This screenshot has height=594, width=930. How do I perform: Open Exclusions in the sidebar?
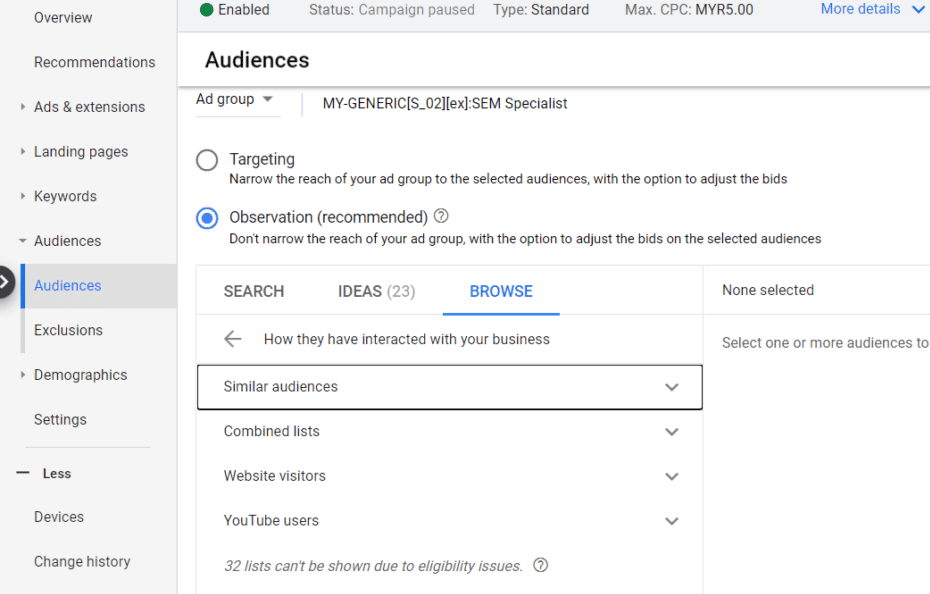(68, 330)
